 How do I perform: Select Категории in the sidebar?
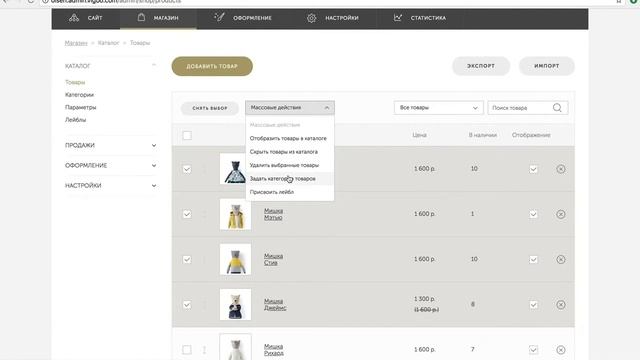coord(79,95)
